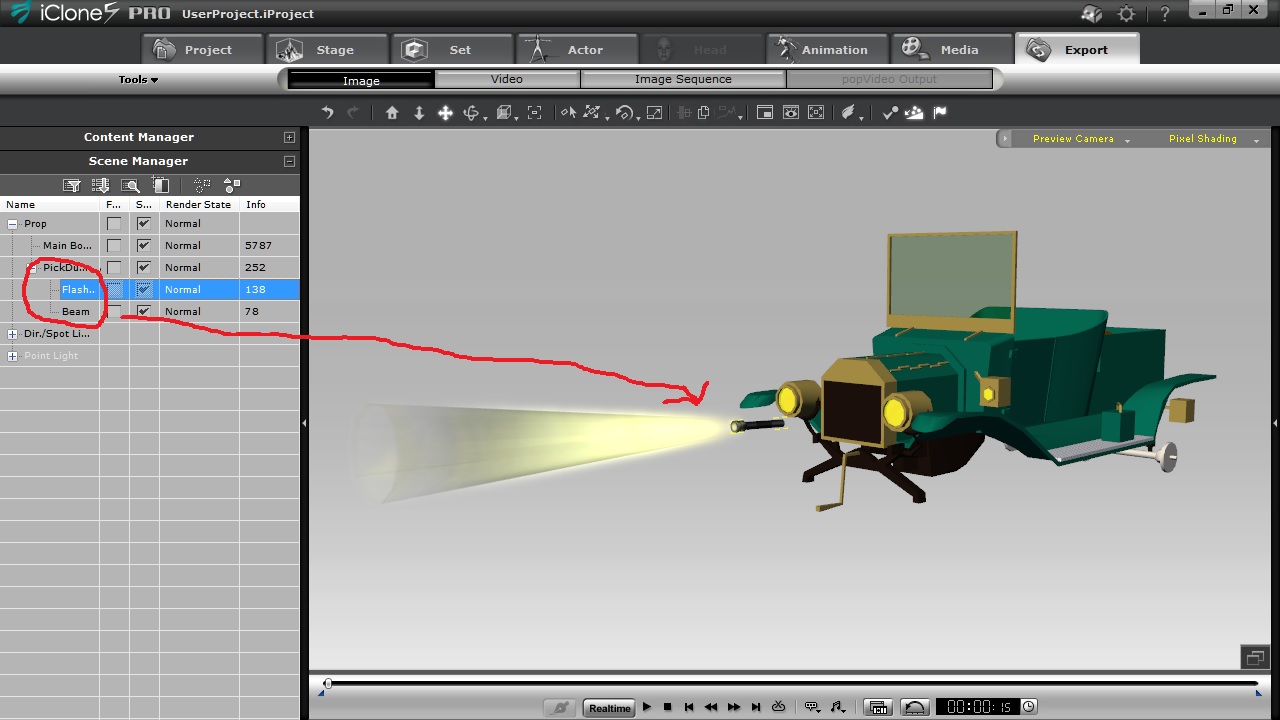This screenshot has height=720, width=1280.
Task: Collapse the PickDu... tree node
Action: tap(32, 268)
